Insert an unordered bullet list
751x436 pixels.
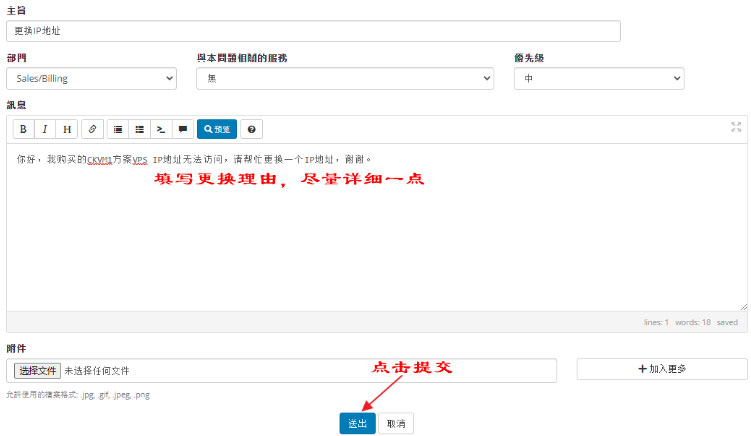[x=118, y=129]
